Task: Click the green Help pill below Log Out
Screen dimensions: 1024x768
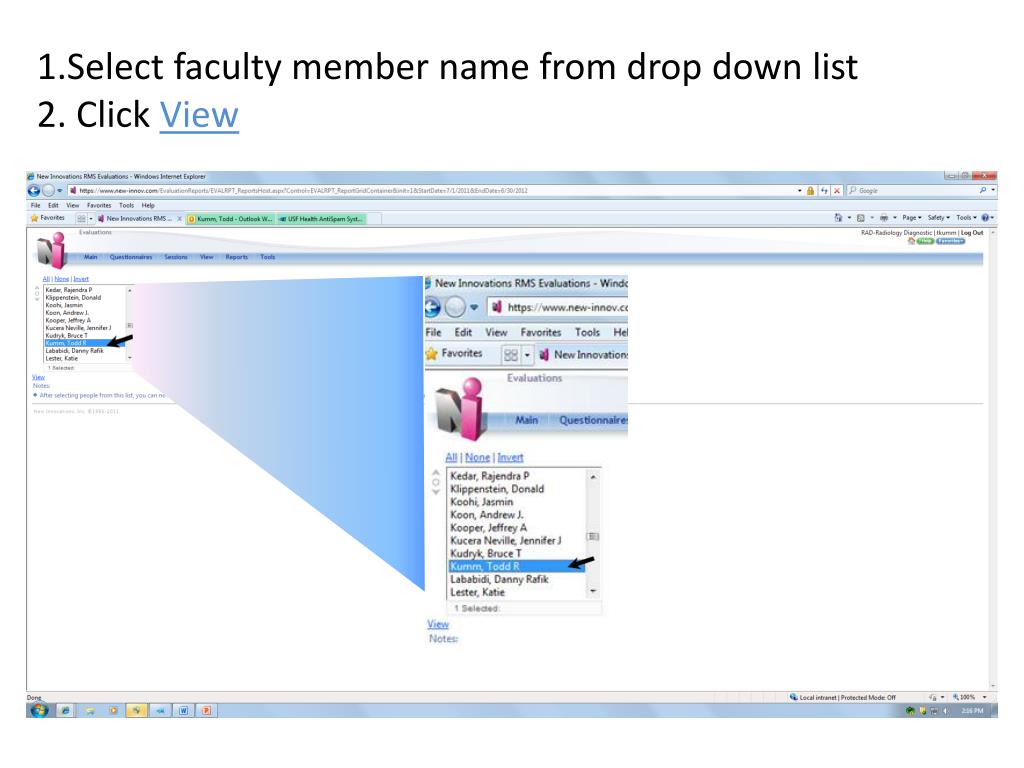Action: [925, 241]
